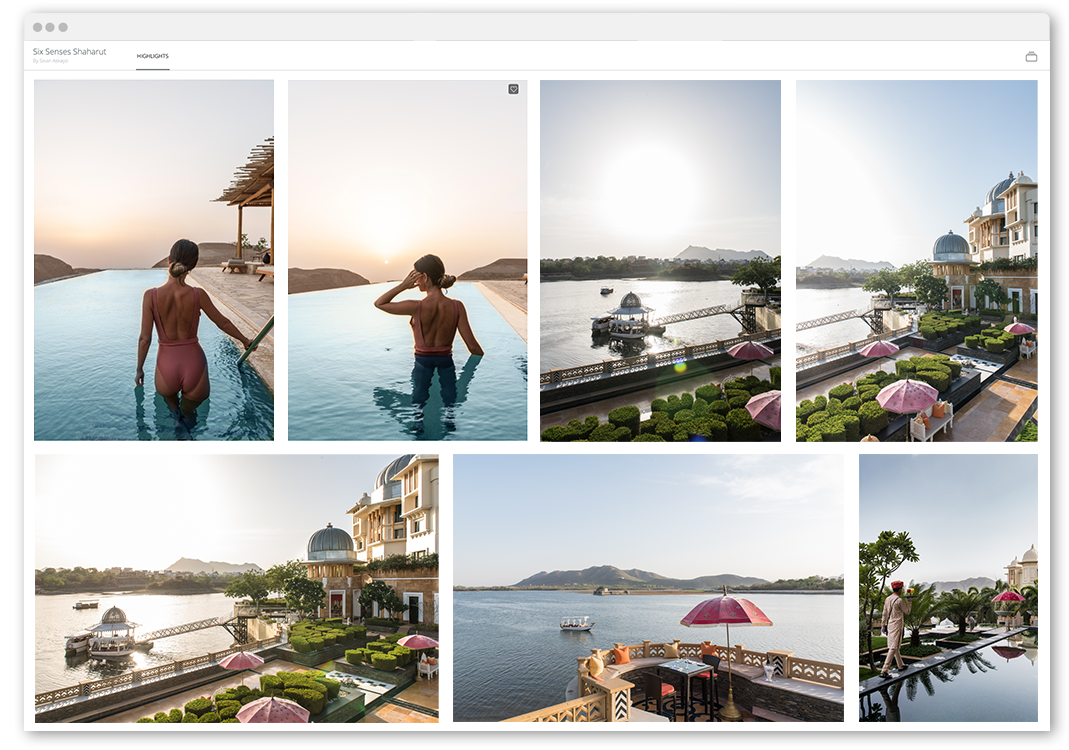
Task: Switch to the Highlights tab
Action: (153, 56)
